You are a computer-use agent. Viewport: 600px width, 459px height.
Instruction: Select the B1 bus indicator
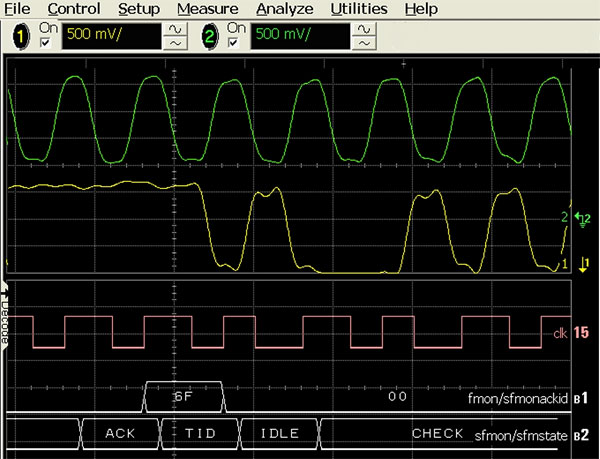pos(581,399)
